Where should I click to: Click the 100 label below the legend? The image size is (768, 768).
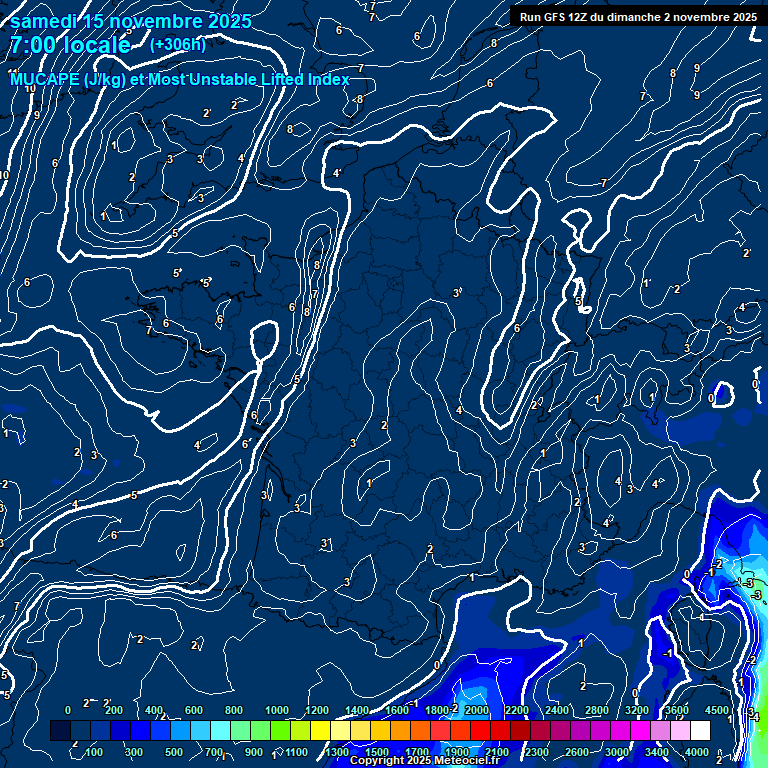[x=94, y=752]
